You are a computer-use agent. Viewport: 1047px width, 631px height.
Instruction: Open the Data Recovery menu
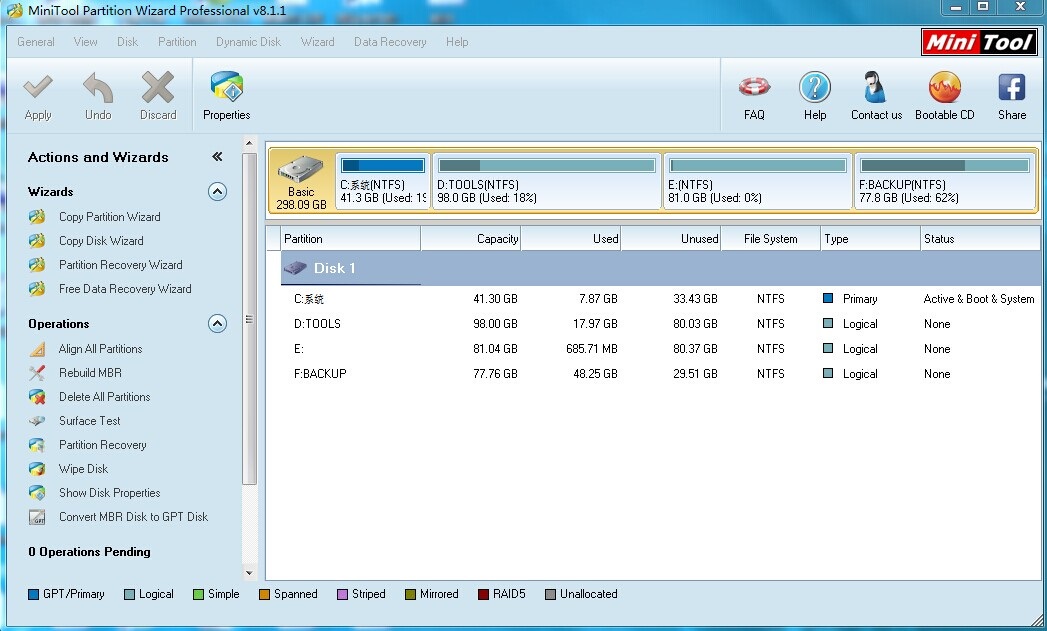(390, 42)
